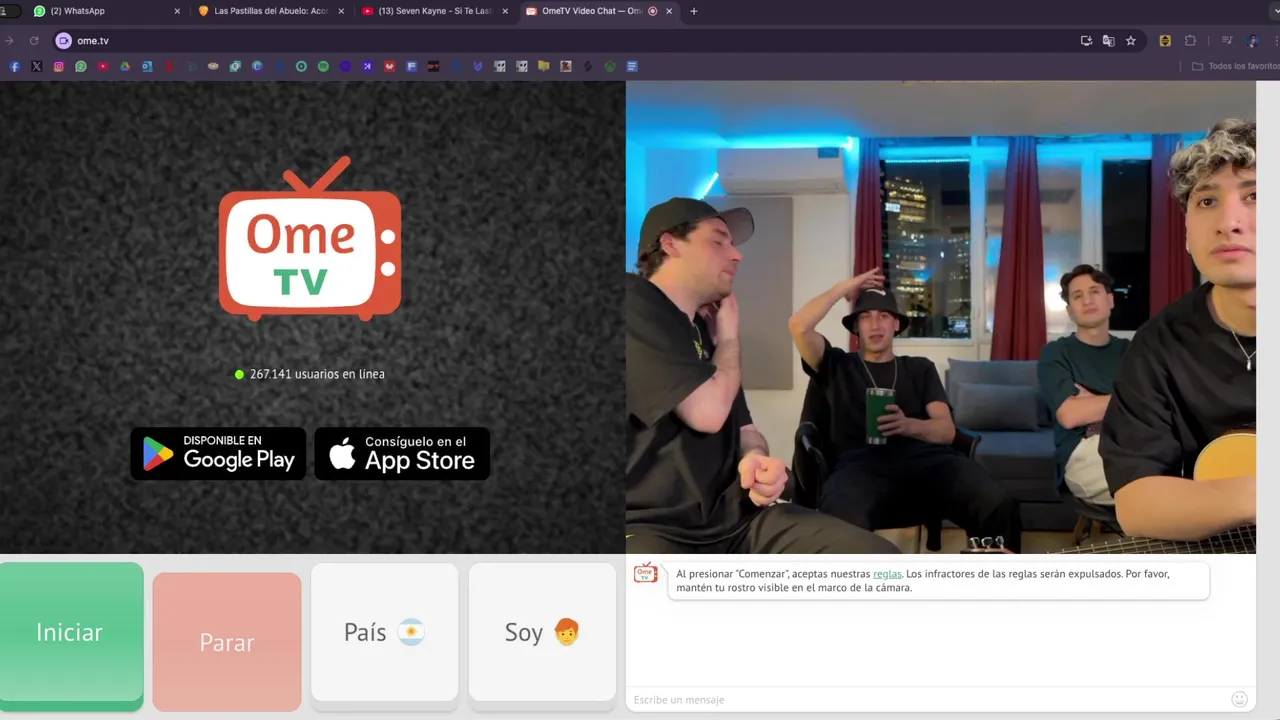Open the Extensions puzzle icon

point(1190,41)
